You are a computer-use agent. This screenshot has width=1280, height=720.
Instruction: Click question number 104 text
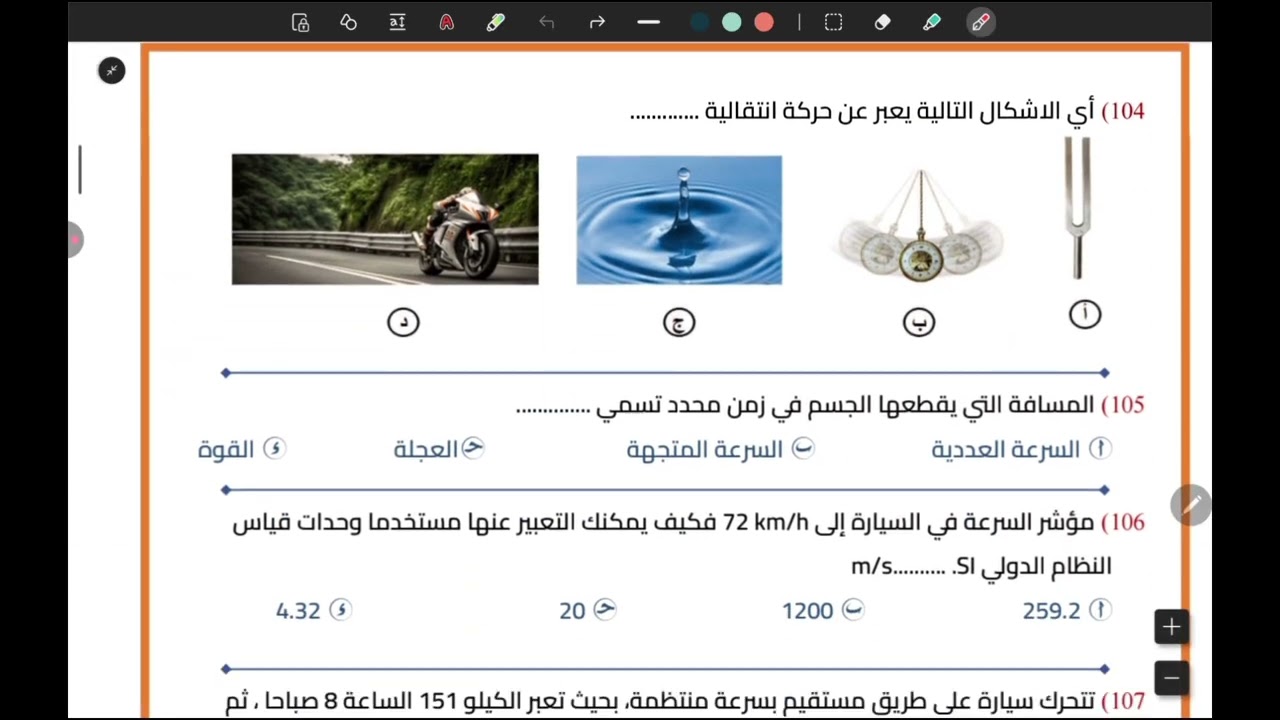pos(1123,111)
